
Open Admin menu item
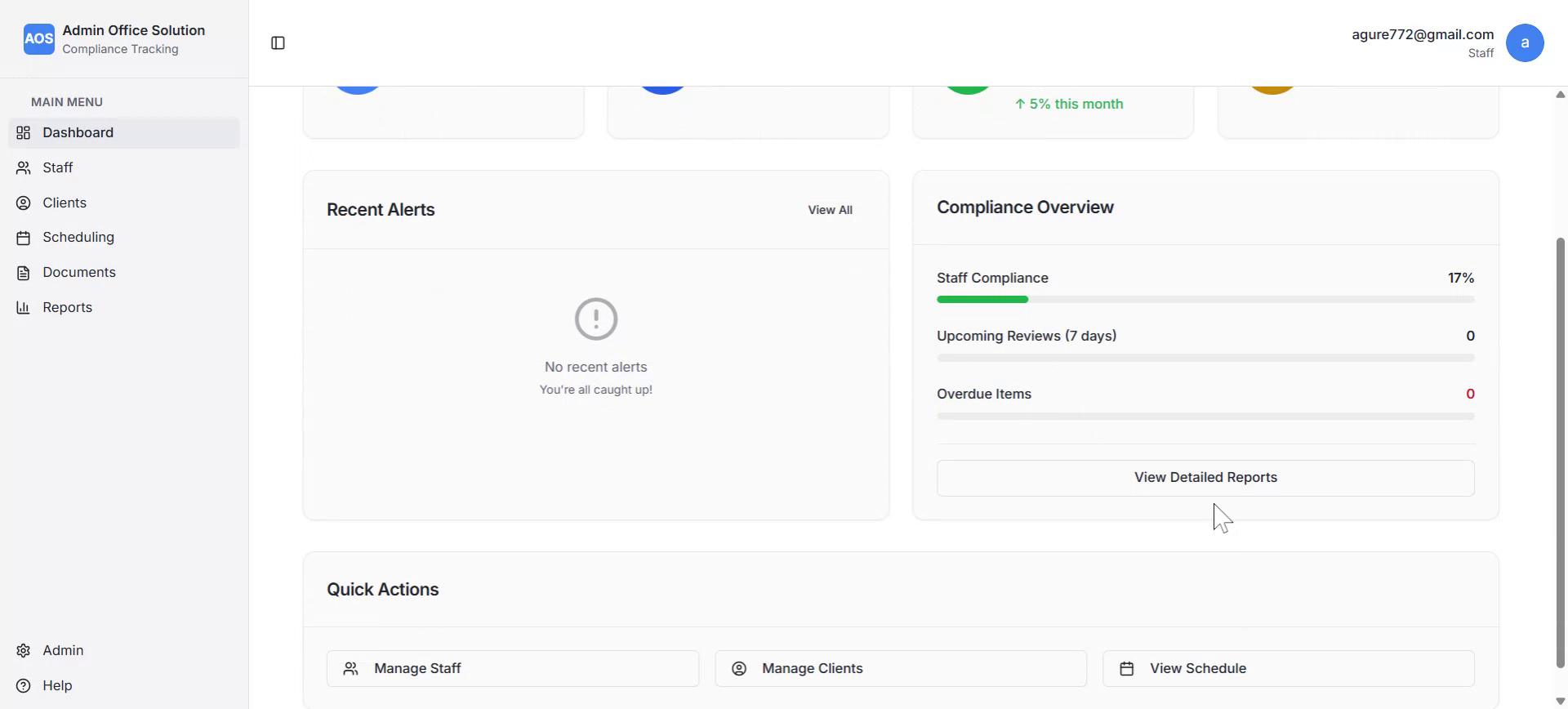tap(124, 651)
